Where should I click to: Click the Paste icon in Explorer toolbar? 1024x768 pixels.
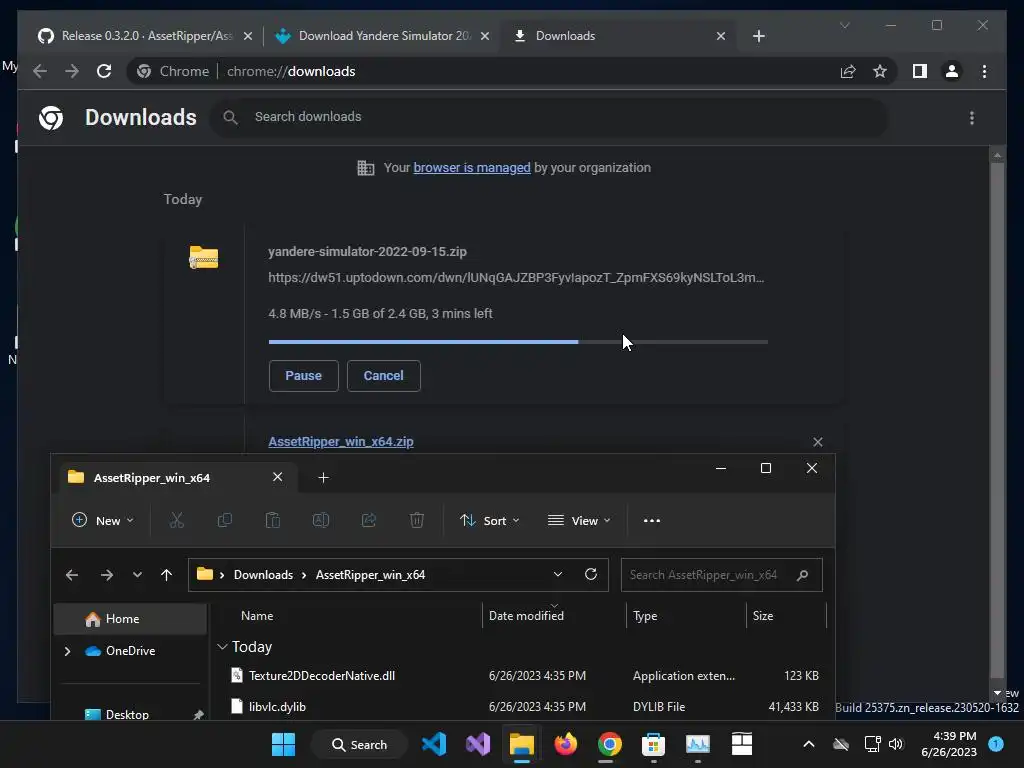272,520
